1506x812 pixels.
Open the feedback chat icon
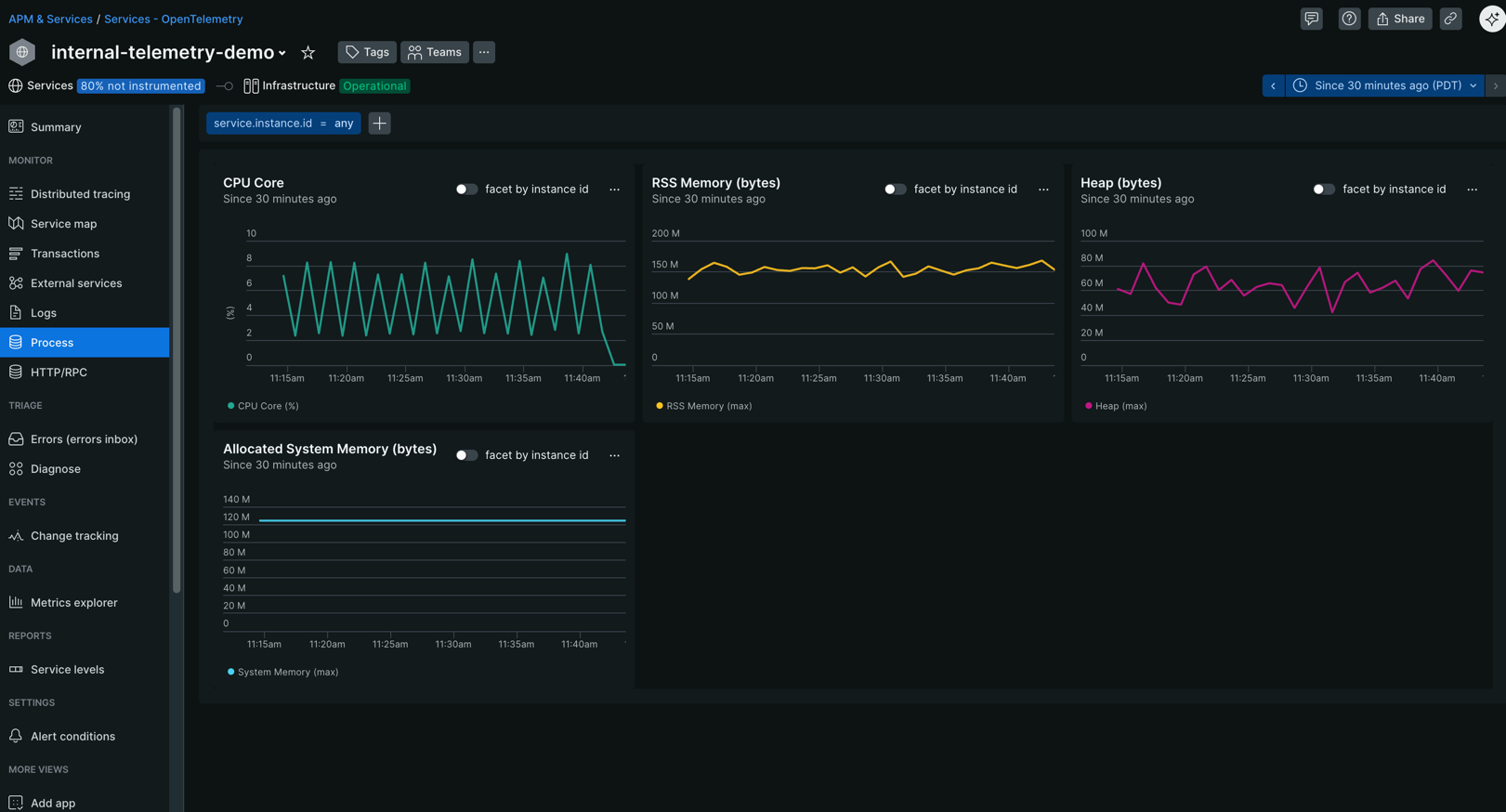coord(1311,19)
